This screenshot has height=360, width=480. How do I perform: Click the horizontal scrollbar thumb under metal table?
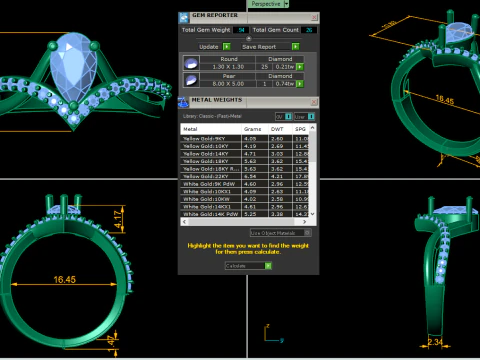pyautogui.click(x=241, y=222)
